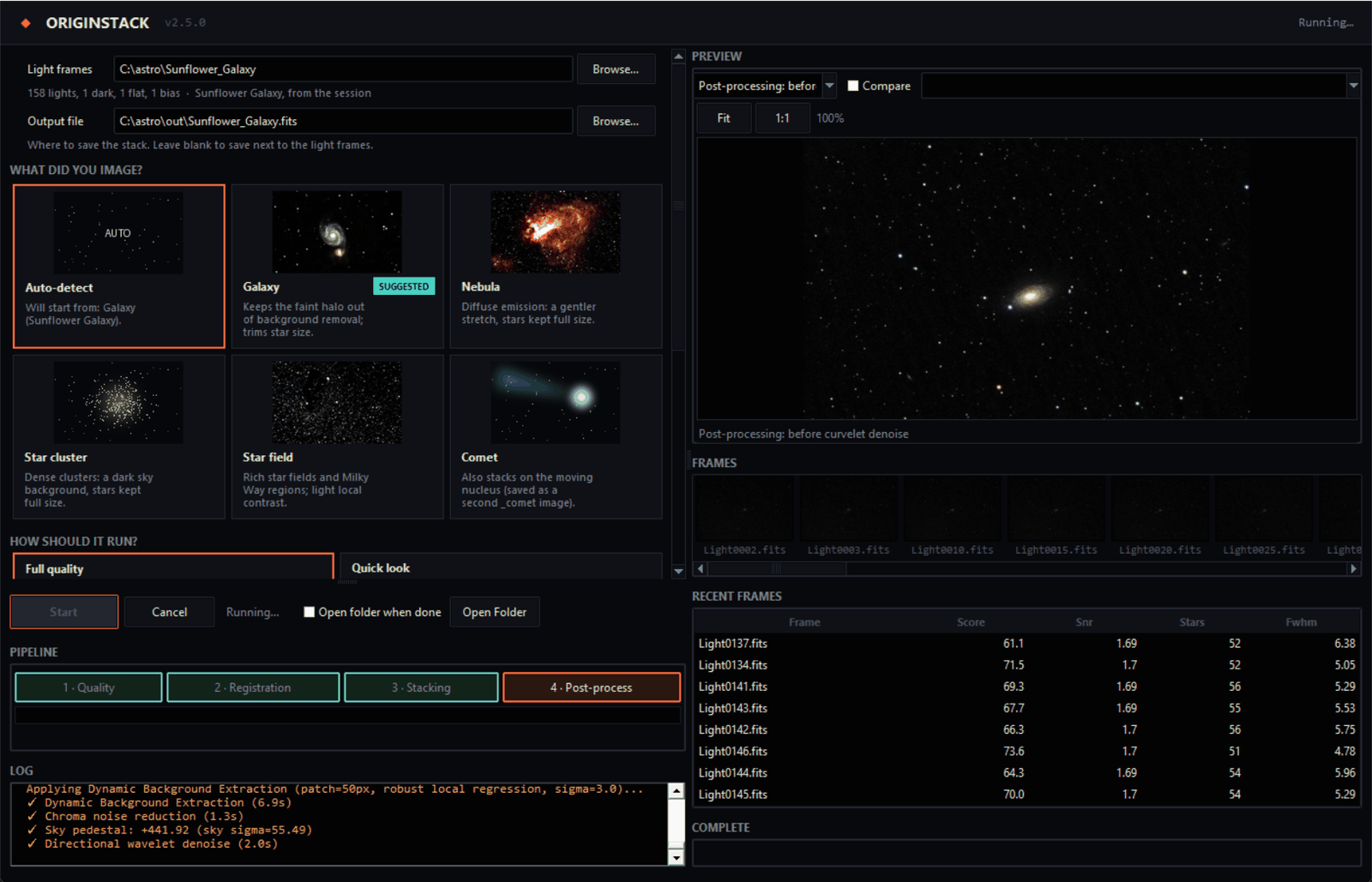Pick the Star cluster target card
Image resolution: width=1372 pixels, height=882 pixels.
click(119, 437)
